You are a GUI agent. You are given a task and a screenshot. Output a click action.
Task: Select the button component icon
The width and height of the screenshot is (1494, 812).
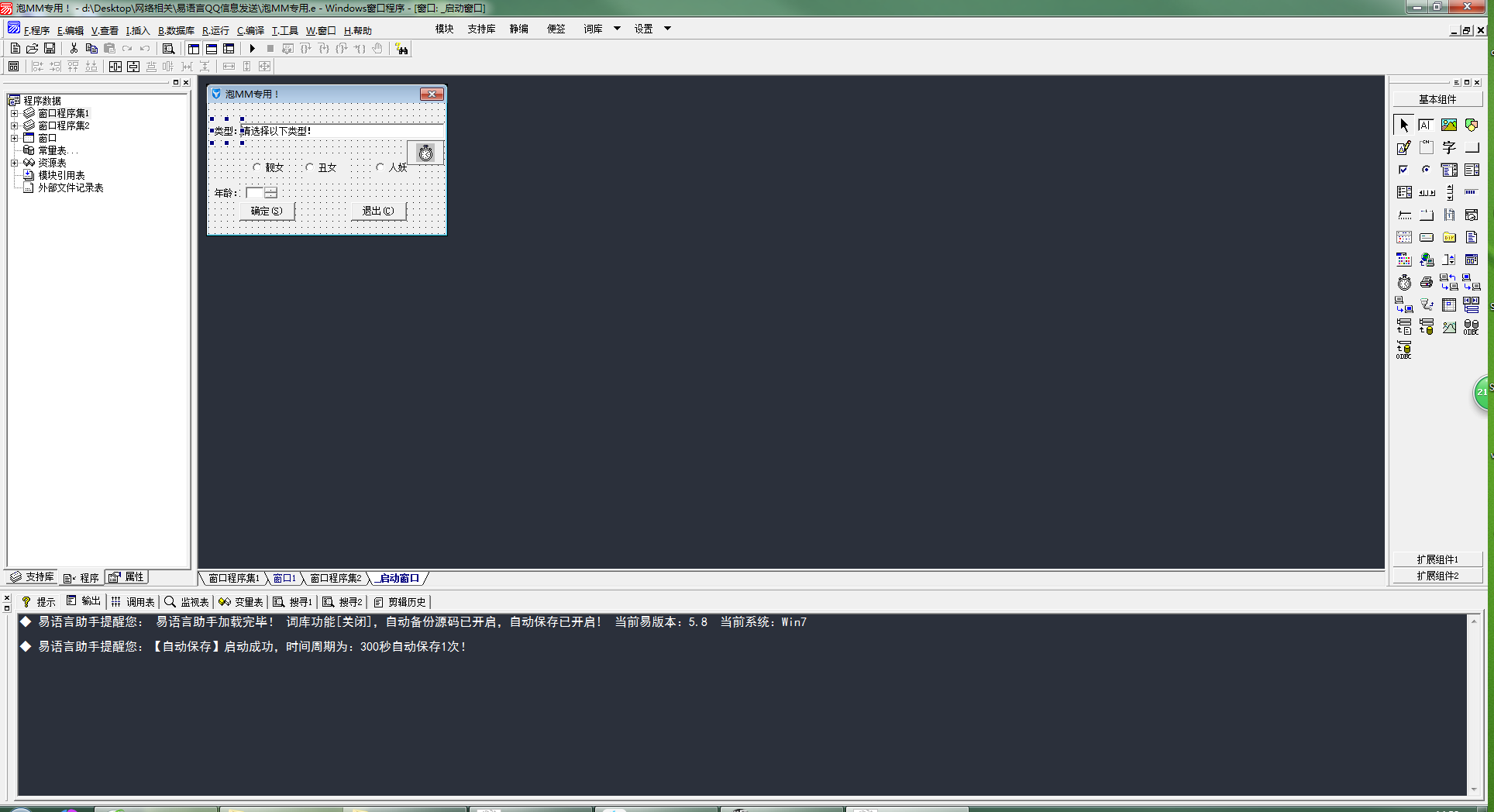pos(1471,147)
